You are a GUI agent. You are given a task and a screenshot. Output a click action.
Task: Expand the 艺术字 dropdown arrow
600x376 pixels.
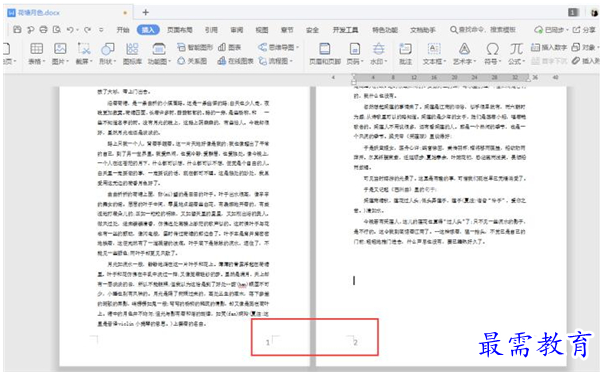(x=475, y=62)
